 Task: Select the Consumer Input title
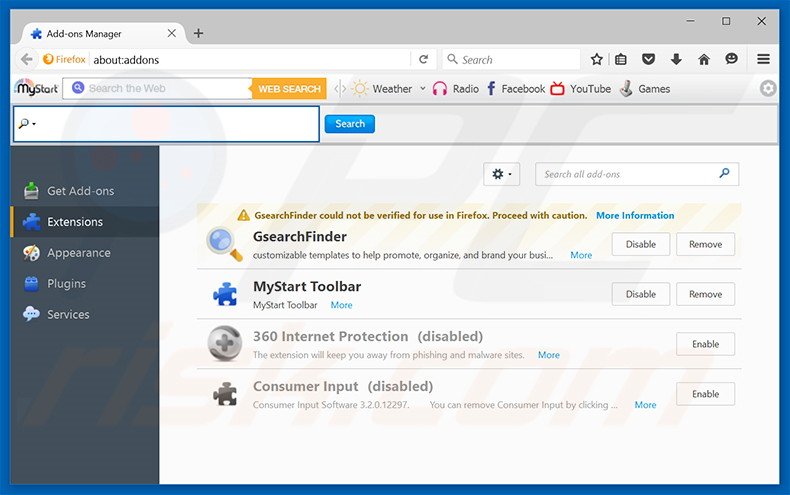pos(305,386)
